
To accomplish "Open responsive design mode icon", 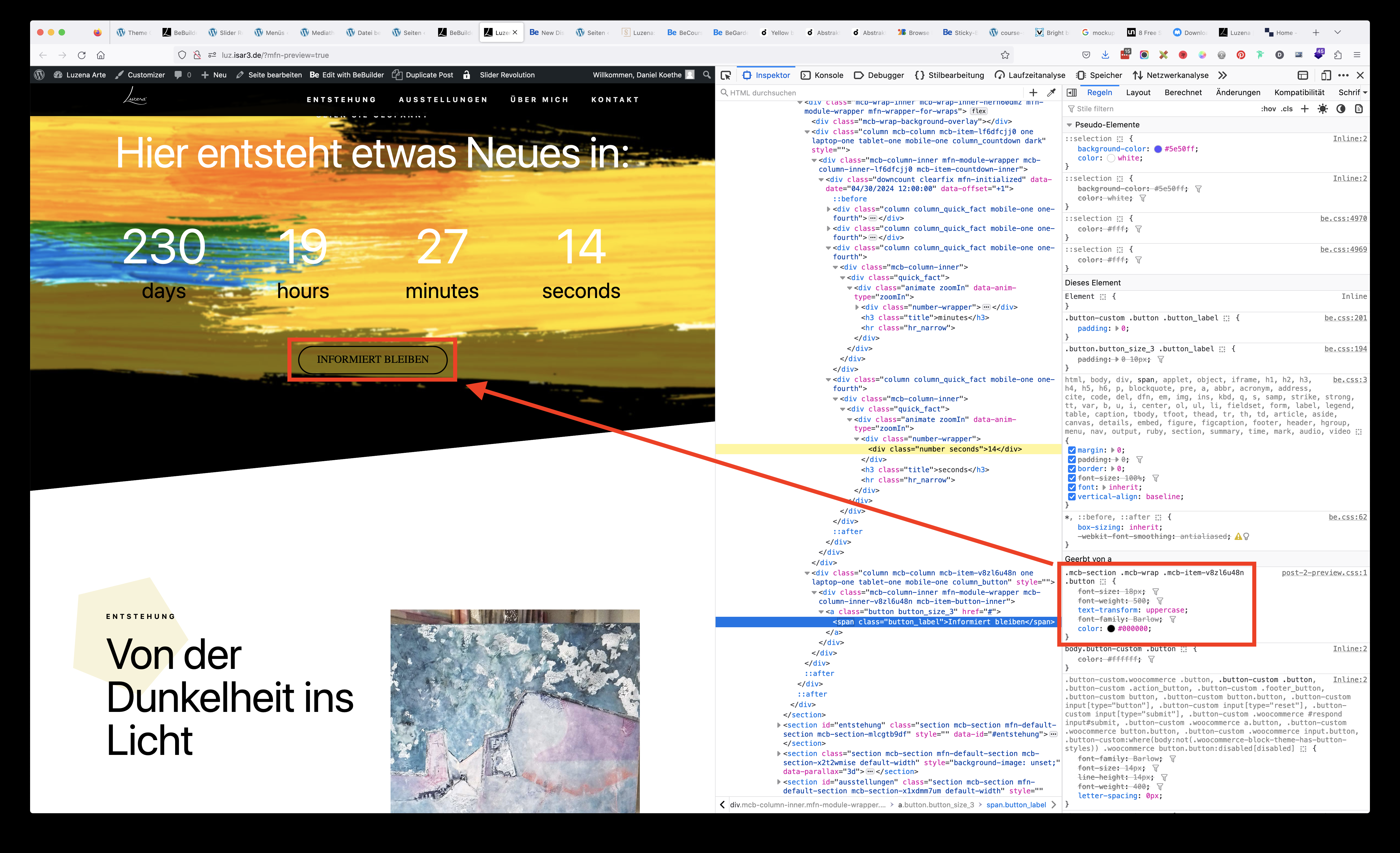I will pyautogui.click(x=1326, y=75).
